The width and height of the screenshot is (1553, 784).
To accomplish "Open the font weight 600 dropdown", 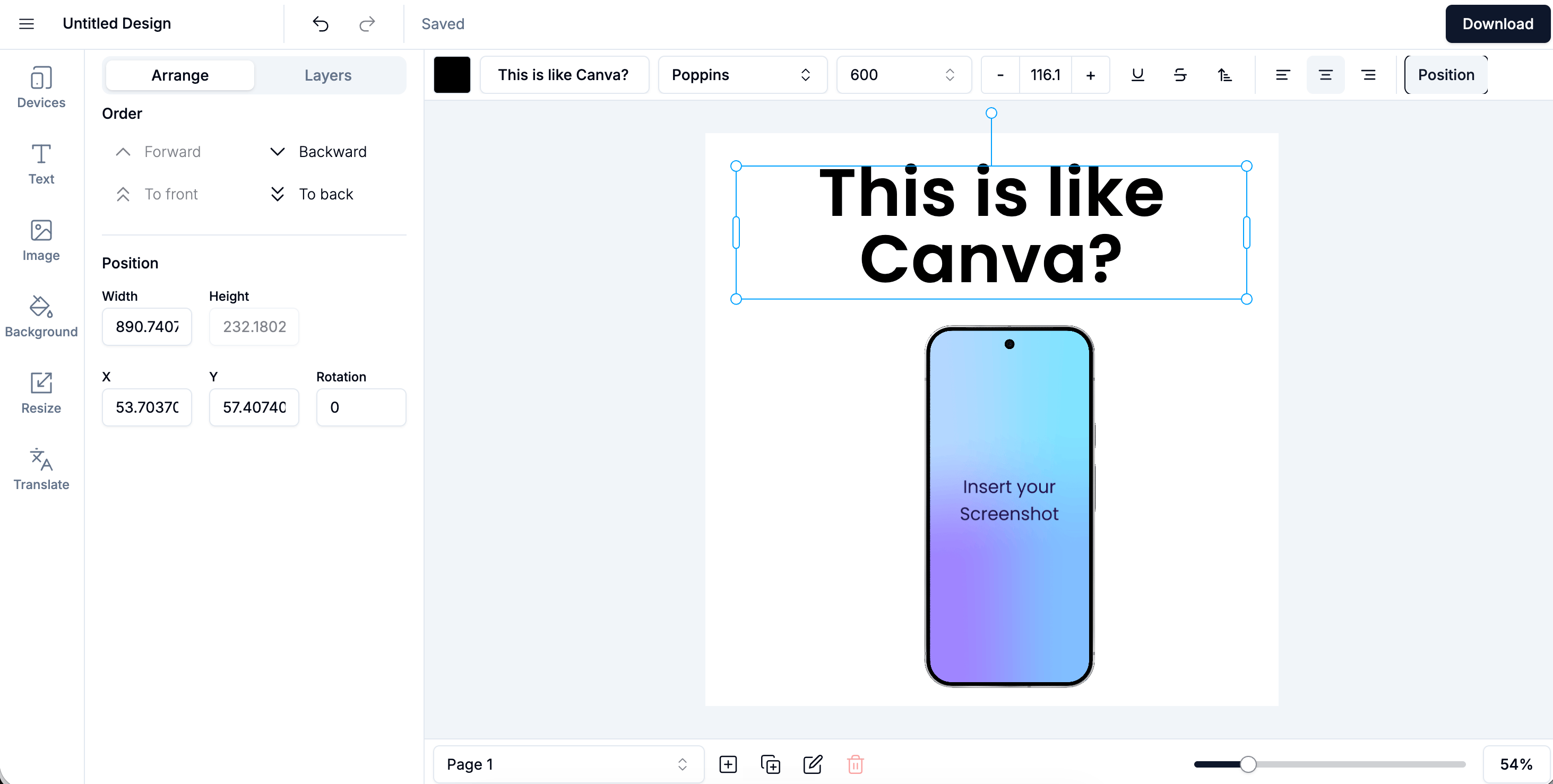I will 903,75.
